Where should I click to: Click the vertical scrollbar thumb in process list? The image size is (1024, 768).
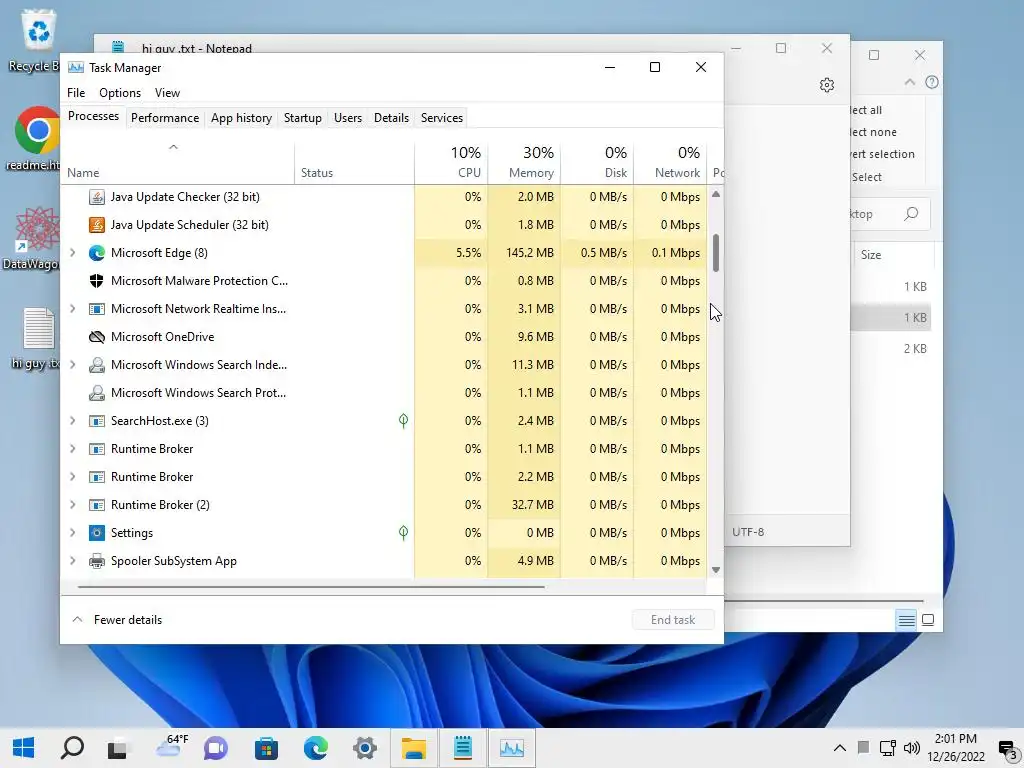(x=716, y=253)
